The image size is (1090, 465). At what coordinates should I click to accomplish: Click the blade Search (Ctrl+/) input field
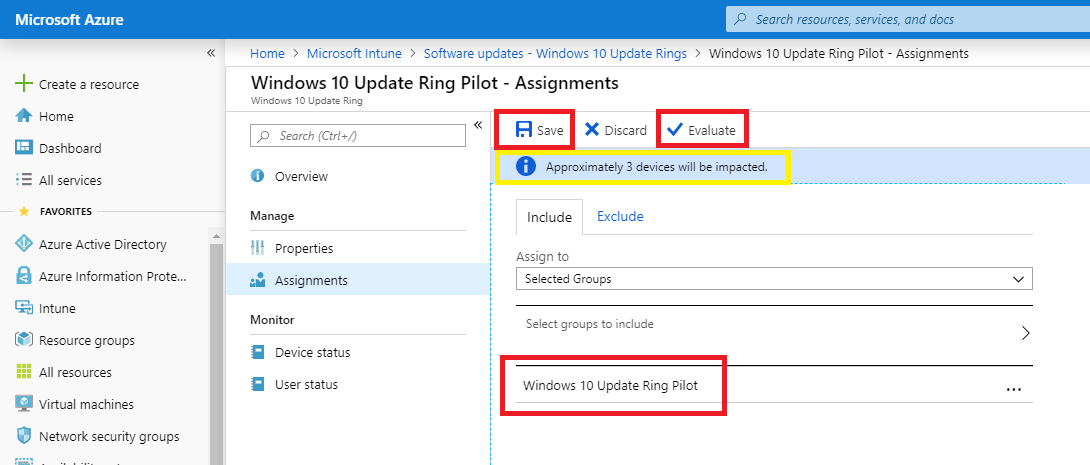(x=358, y=136)
